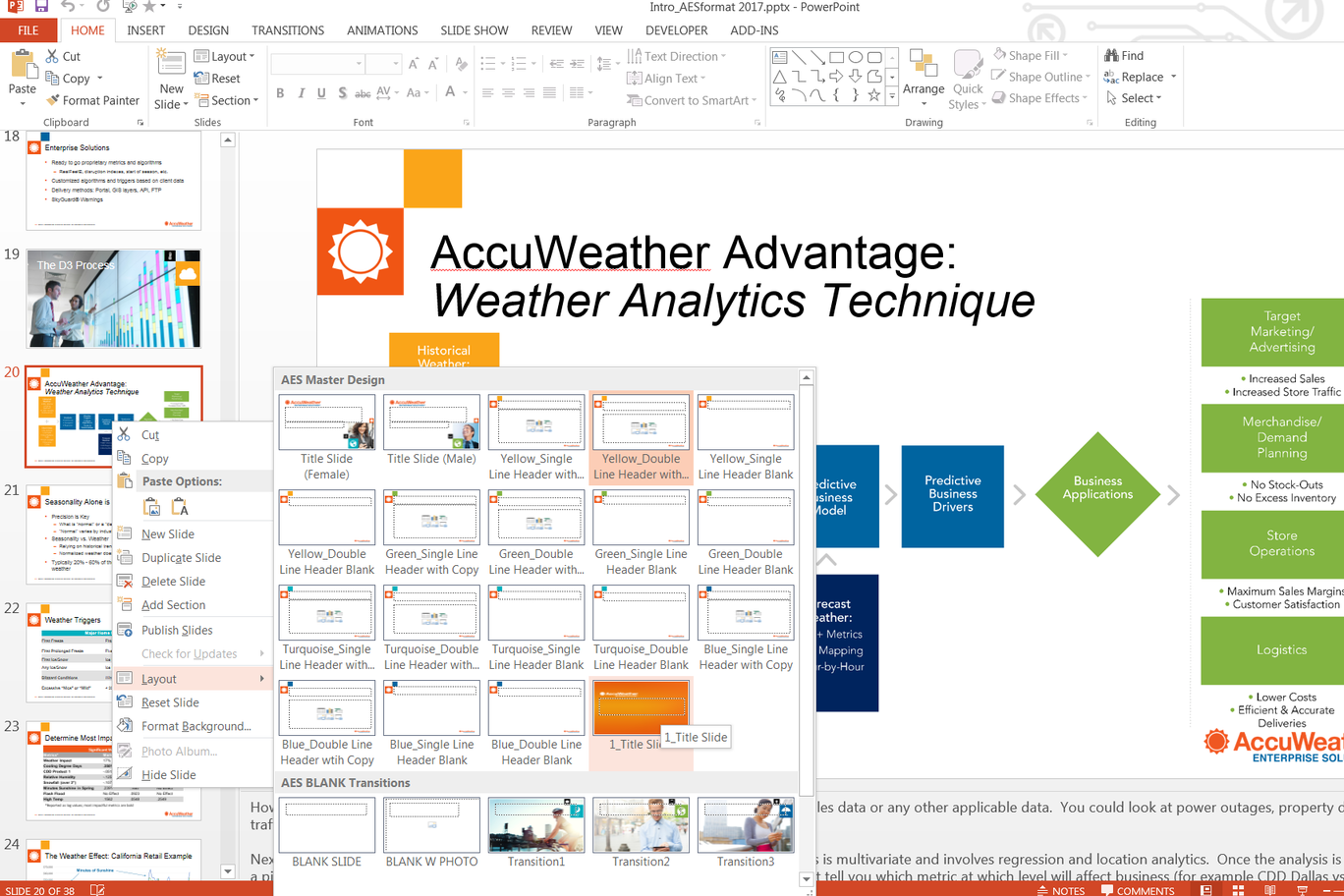This screenshot has width=1344, height=896.
Task: Select the rectangle shape in shapes gallery
Action: [836, 57]
